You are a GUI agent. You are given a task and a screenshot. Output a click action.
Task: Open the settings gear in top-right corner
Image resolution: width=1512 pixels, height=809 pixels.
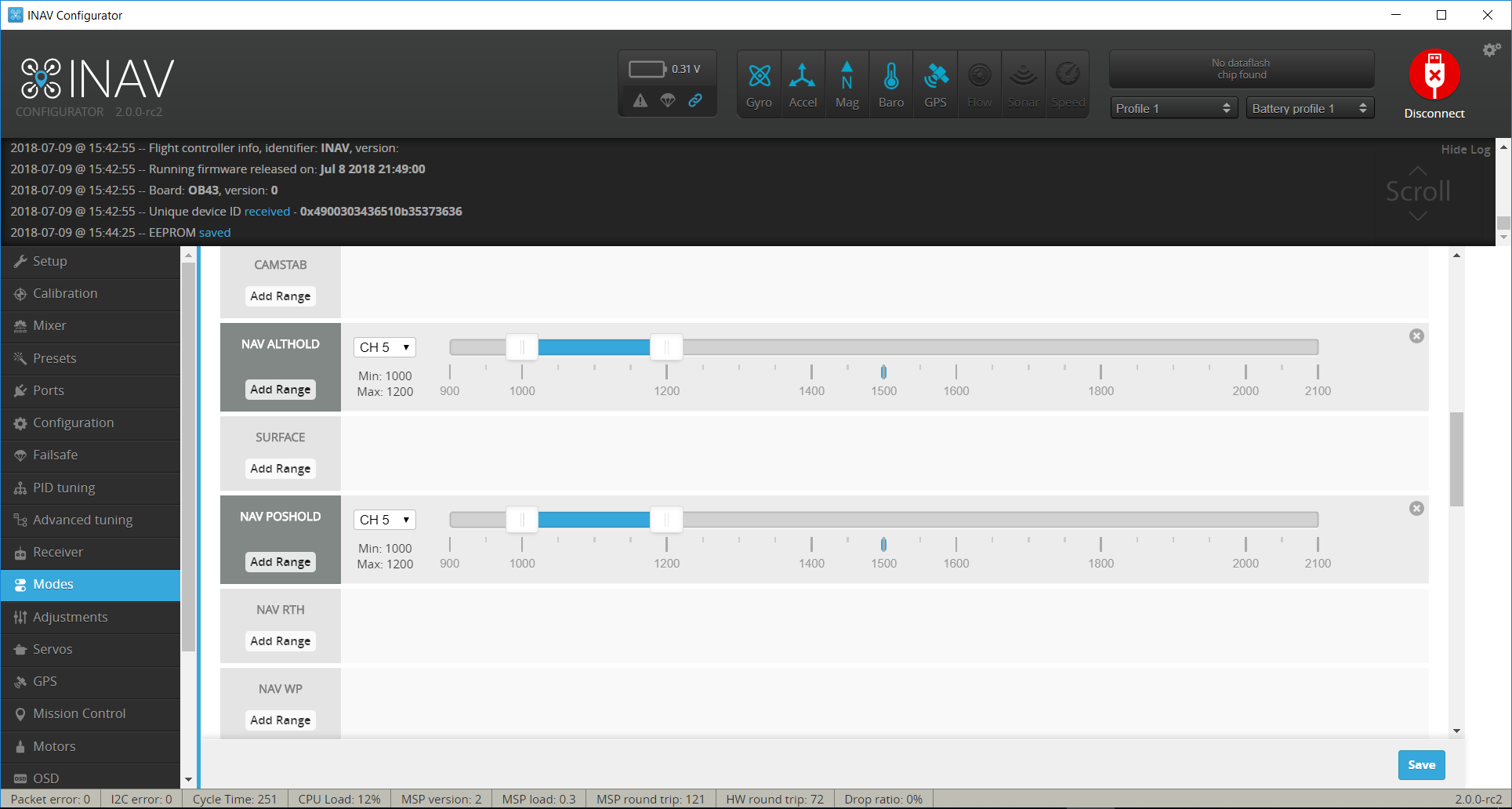pos(1490,49)
